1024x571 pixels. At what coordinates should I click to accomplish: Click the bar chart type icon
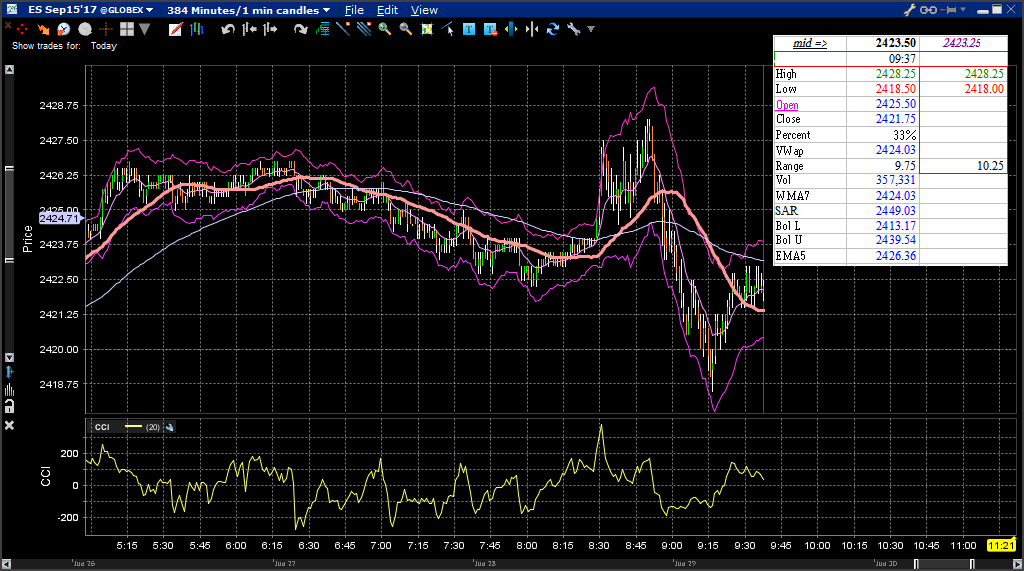click(197, 29)
